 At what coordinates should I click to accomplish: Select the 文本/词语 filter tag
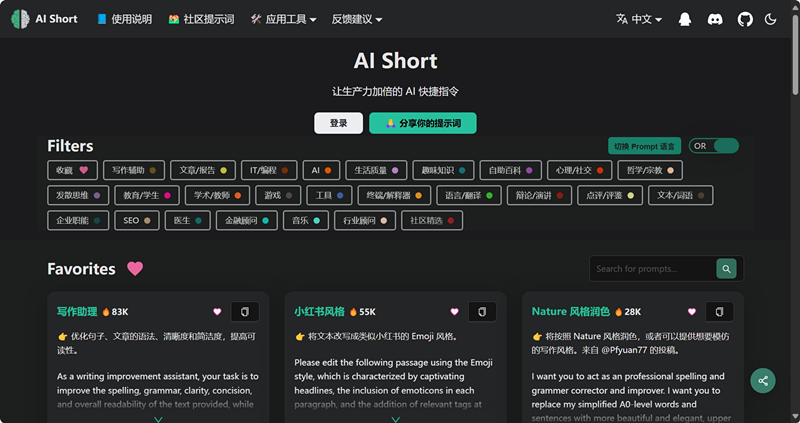tap(681, 195)
